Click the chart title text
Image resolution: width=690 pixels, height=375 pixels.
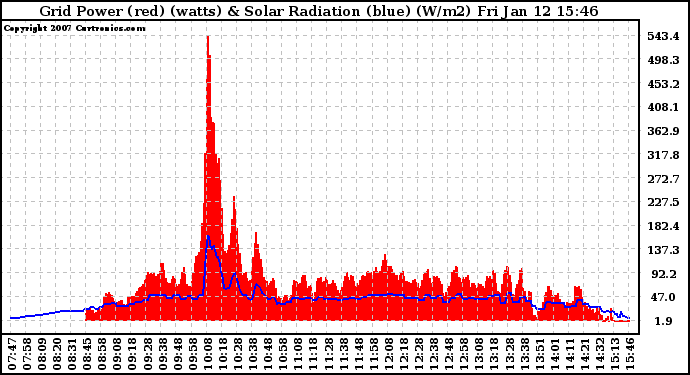[x=319, y=11]
